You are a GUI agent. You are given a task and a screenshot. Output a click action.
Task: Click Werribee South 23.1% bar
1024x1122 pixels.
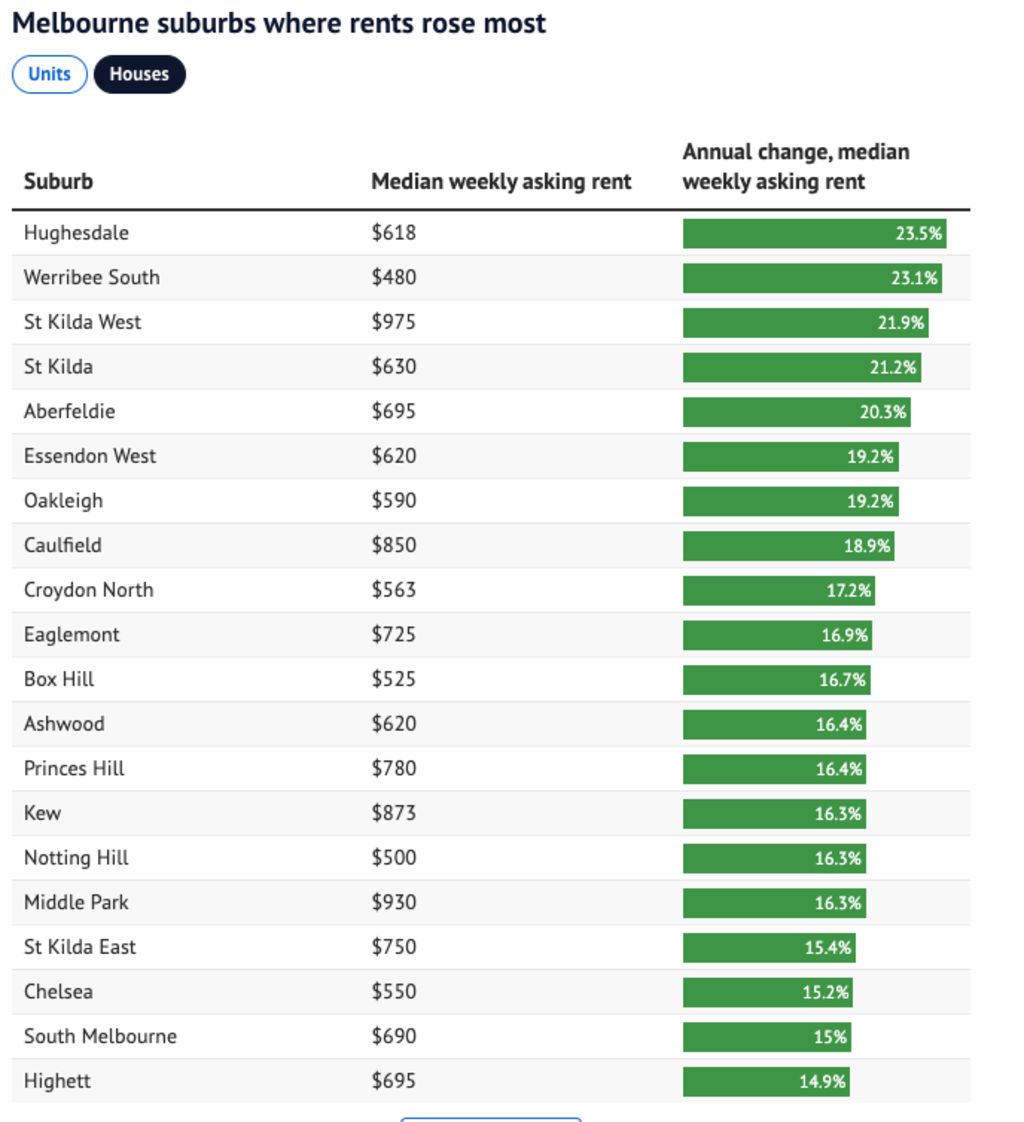click(812, 278)
